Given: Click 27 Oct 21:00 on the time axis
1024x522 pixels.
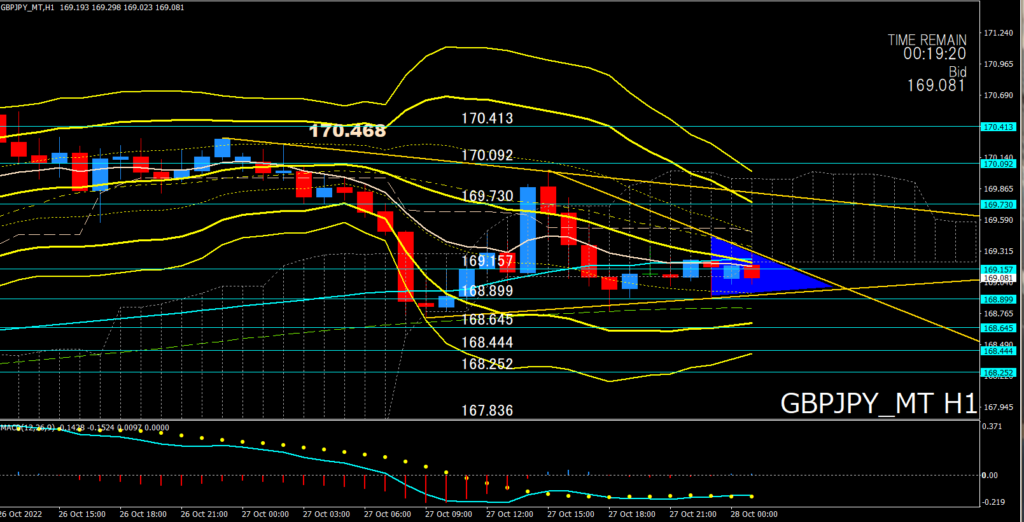Looking at the screenshot, I should point(694,515).
